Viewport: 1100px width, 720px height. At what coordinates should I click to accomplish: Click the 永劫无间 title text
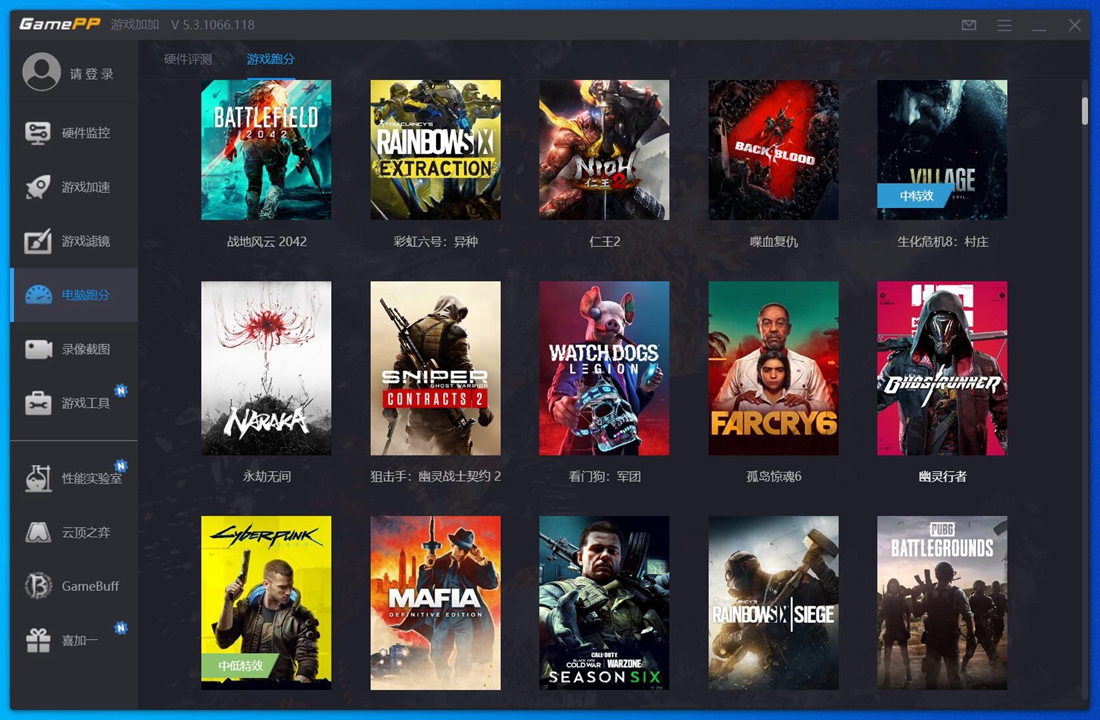point(267,476)
